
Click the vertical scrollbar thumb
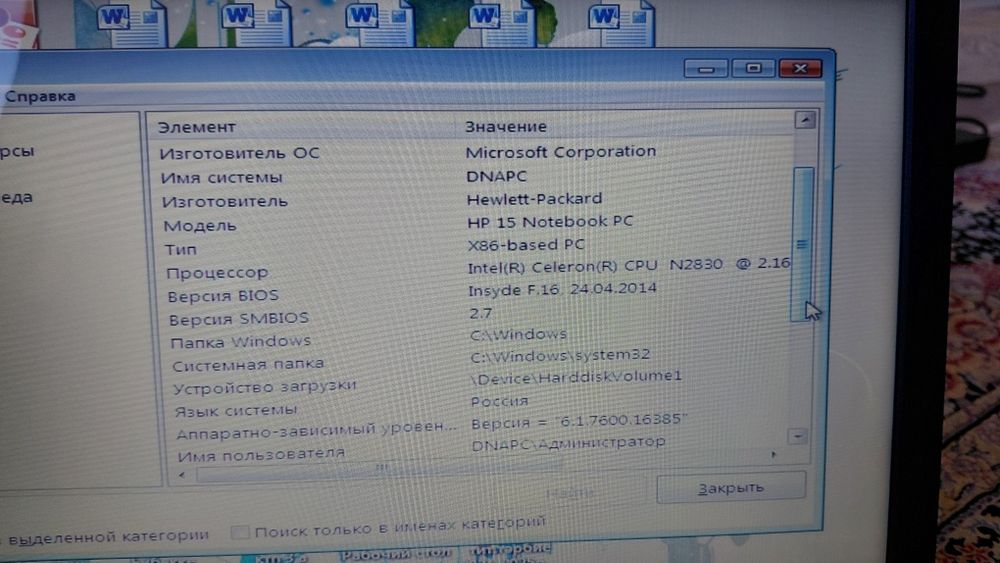tap(802, 244)
